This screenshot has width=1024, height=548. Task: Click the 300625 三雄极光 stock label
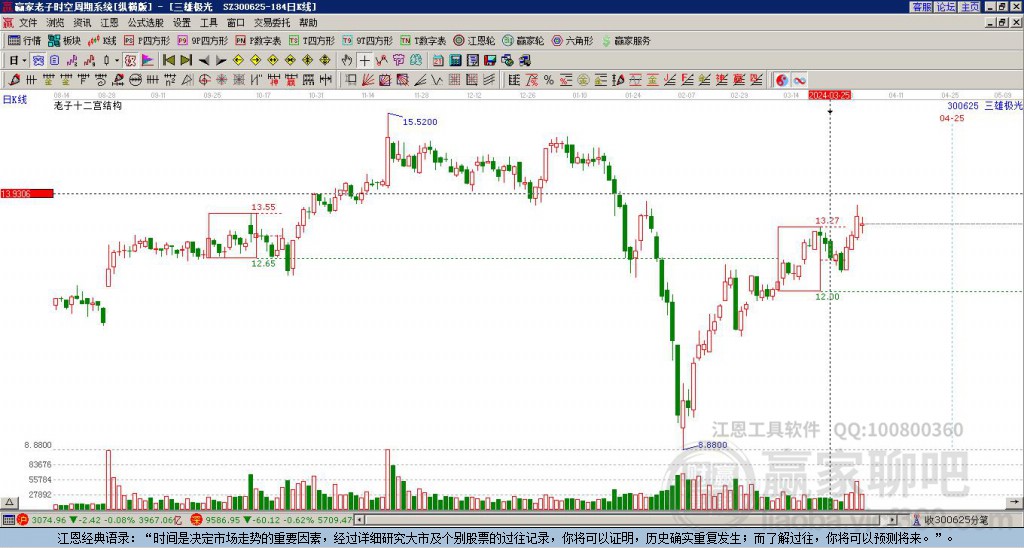click(985, 106)
